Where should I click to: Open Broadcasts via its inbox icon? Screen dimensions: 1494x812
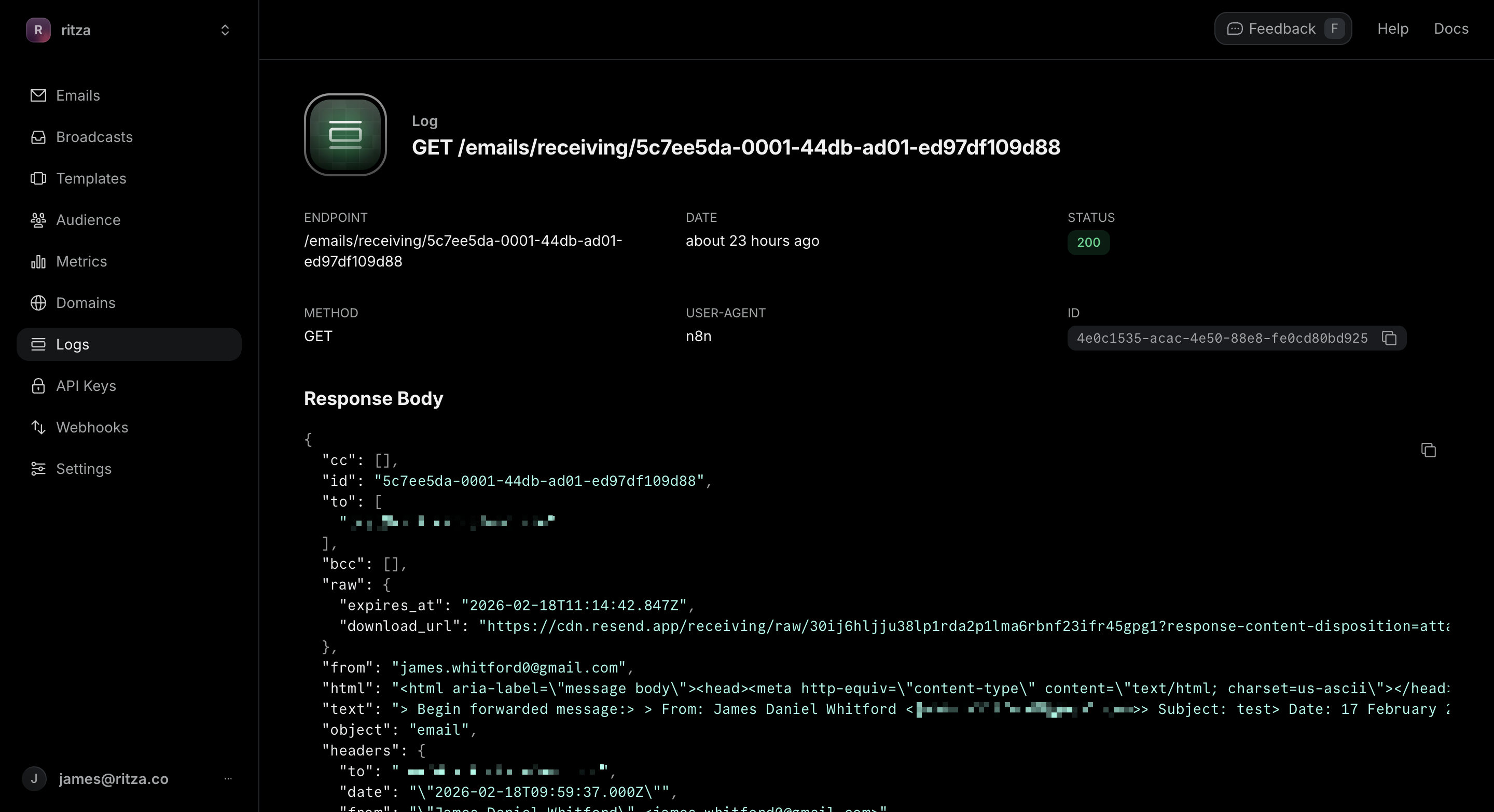(38, 137)
